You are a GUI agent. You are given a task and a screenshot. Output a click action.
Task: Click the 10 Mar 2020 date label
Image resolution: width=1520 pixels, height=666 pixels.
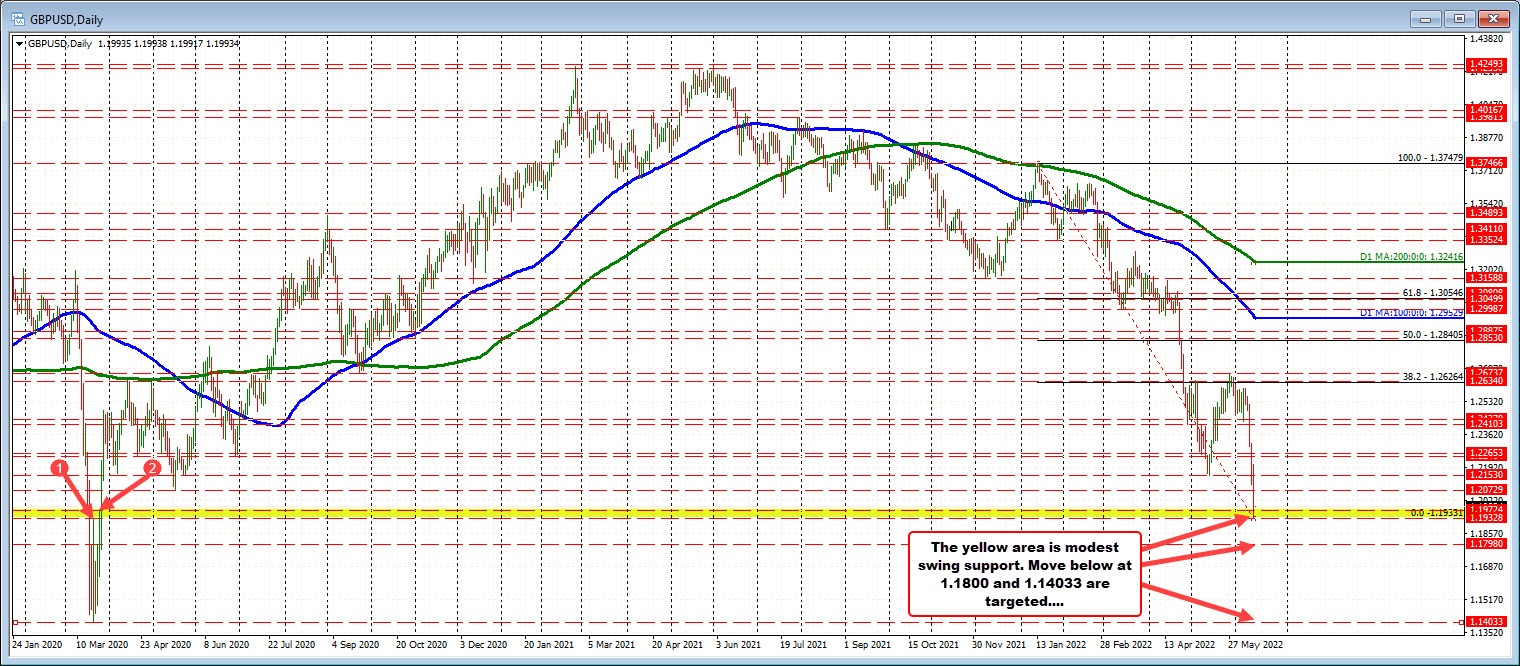pos(101,646)
